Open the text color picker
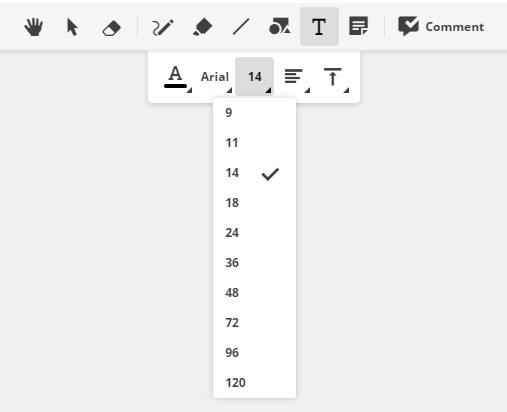Viewport: 507px width, 412px height. click(x=177, y=77)
